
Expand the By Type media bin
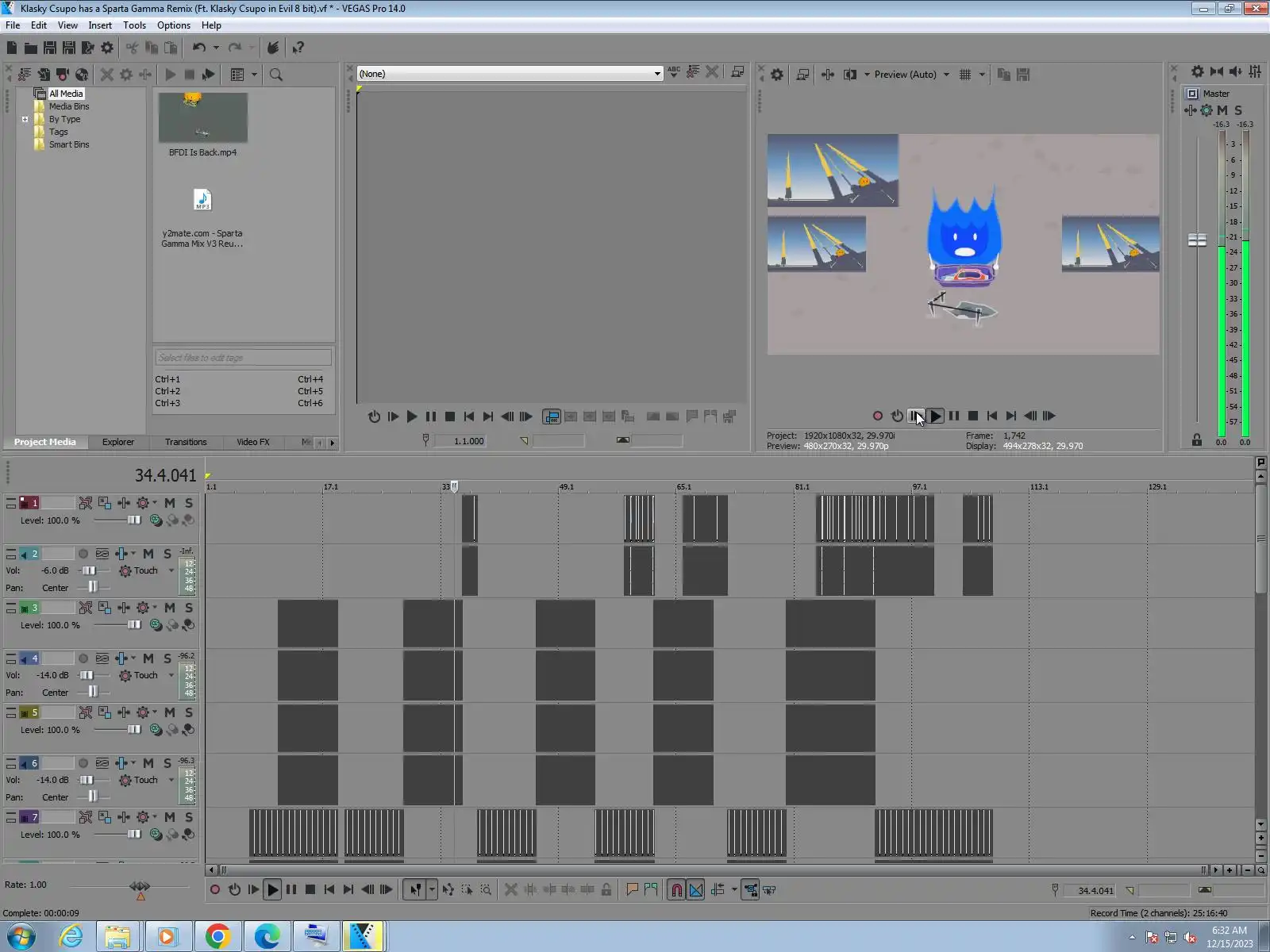click(x=25, y=120)
